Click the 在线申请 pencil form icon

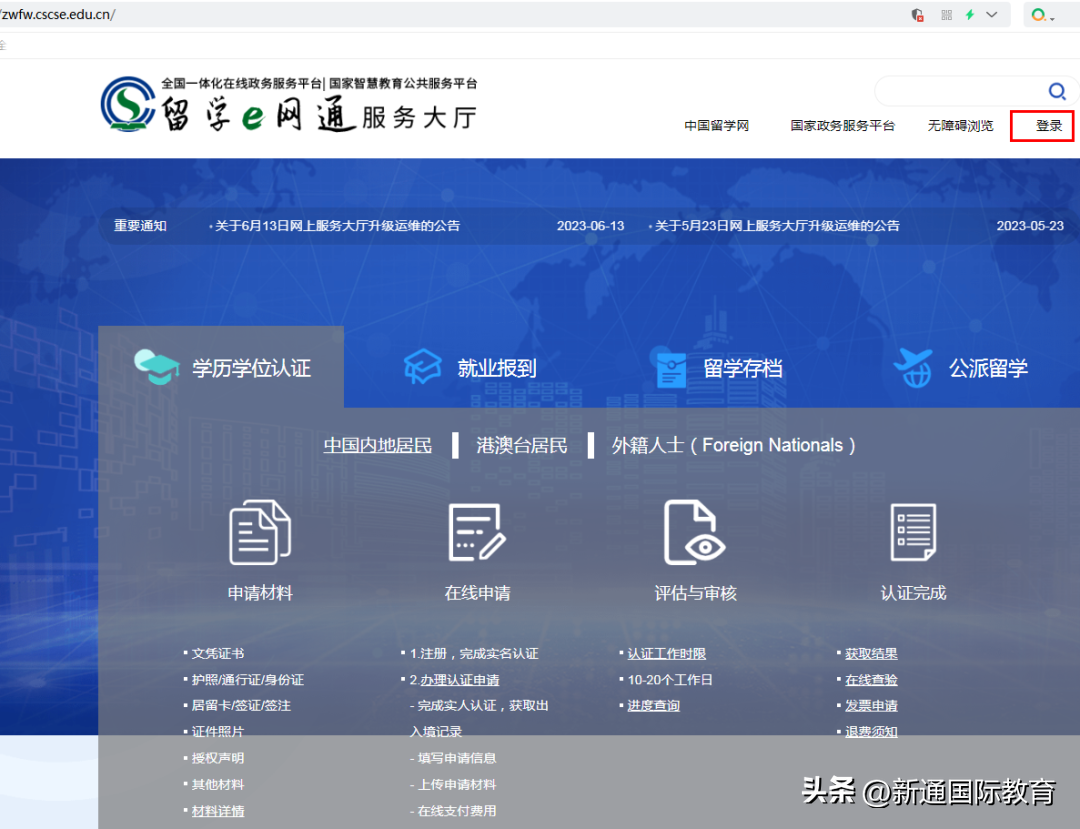tap(477, 532)
